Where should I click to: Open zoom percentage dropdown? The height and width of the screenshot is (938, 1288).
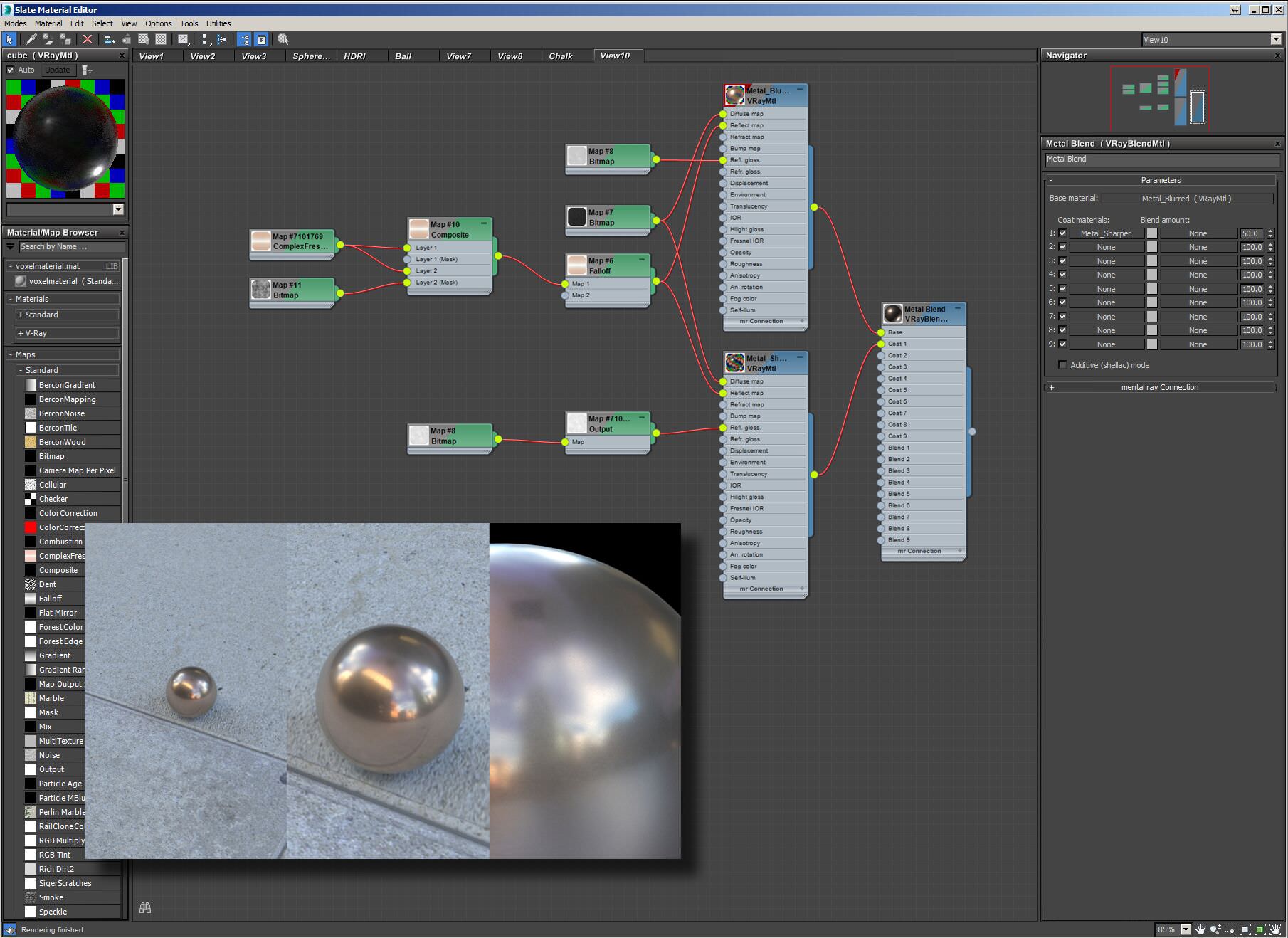1185,929
